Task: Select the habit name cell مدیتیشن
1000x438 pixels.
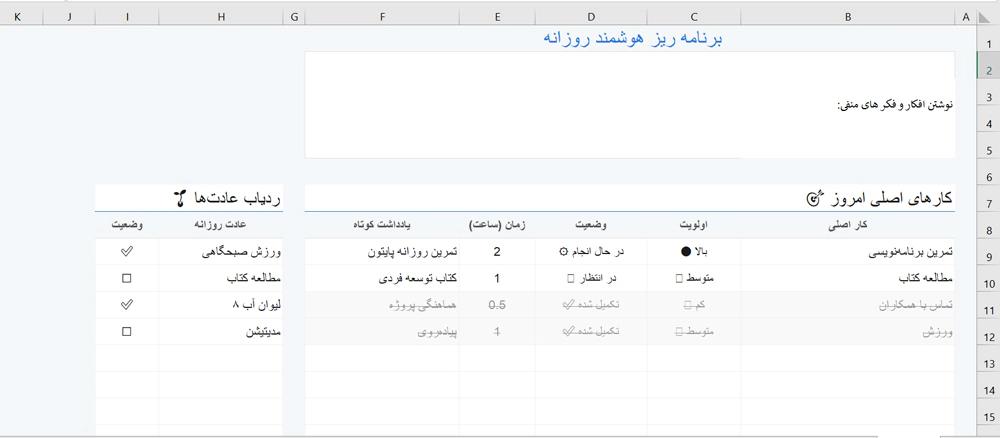Action: click(x=221, y=332)
